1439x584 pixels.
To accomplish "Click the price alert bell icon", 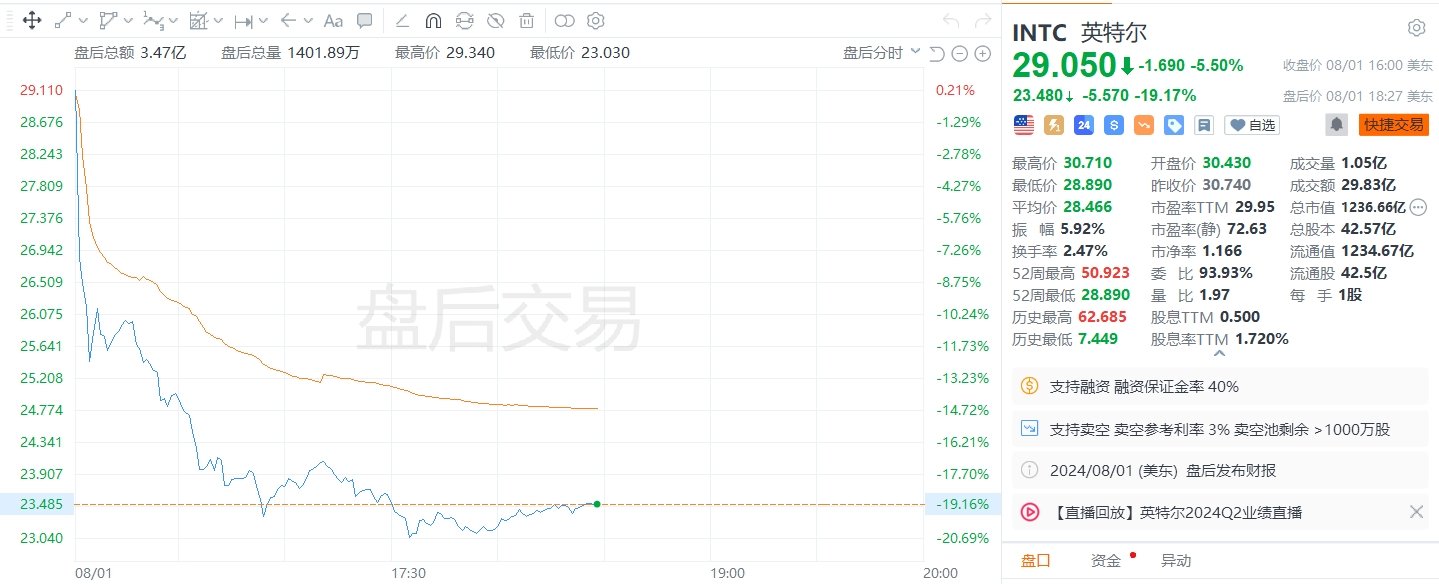I will [x=1336, y=125].
